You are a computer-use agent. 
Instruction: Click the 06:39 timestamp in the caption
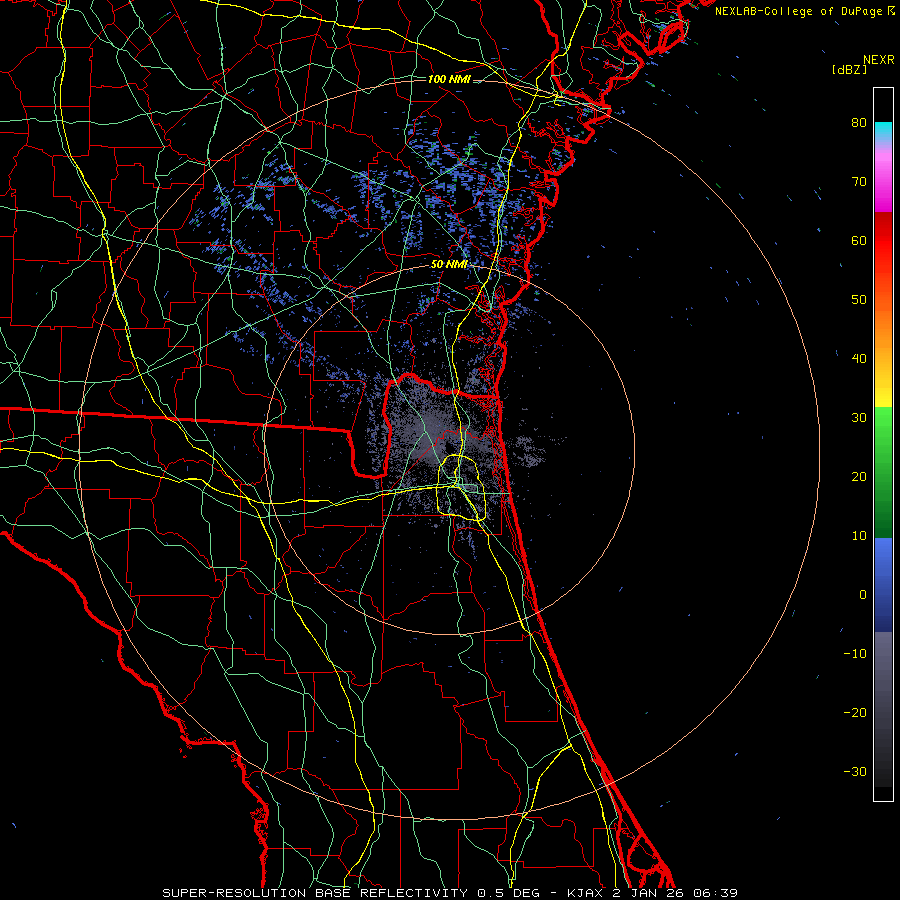pyautogui.click(x=714, y=893)
